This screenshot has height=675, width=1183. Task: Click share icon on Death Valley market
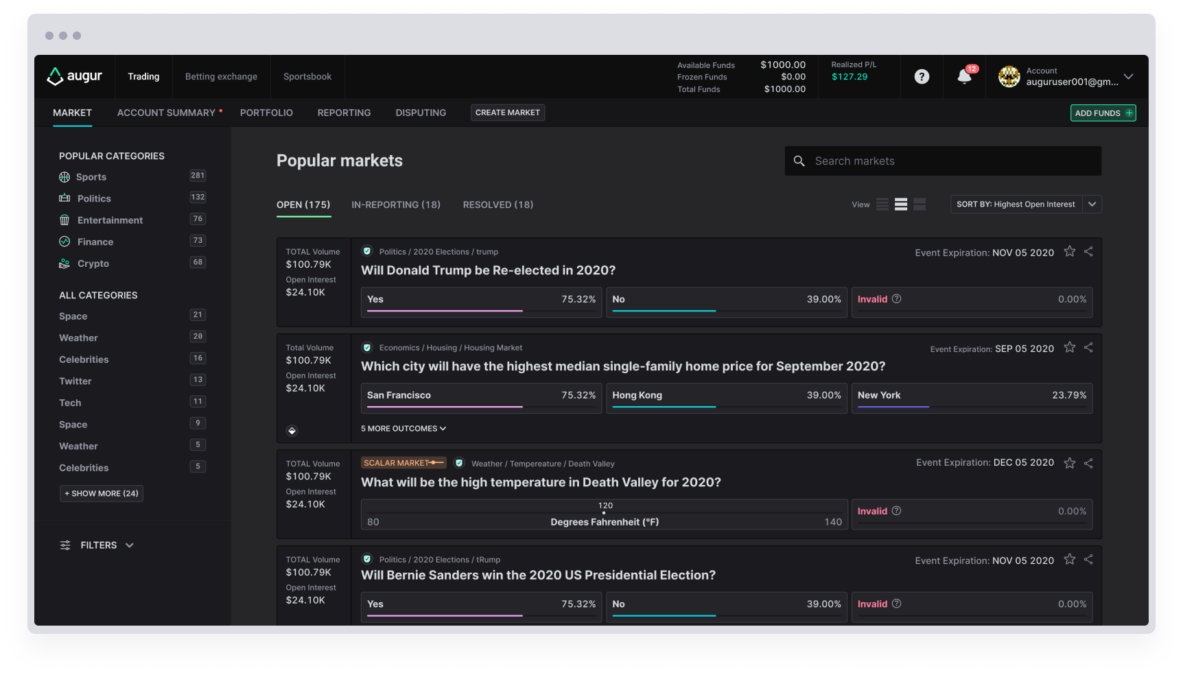[1088, 463]
